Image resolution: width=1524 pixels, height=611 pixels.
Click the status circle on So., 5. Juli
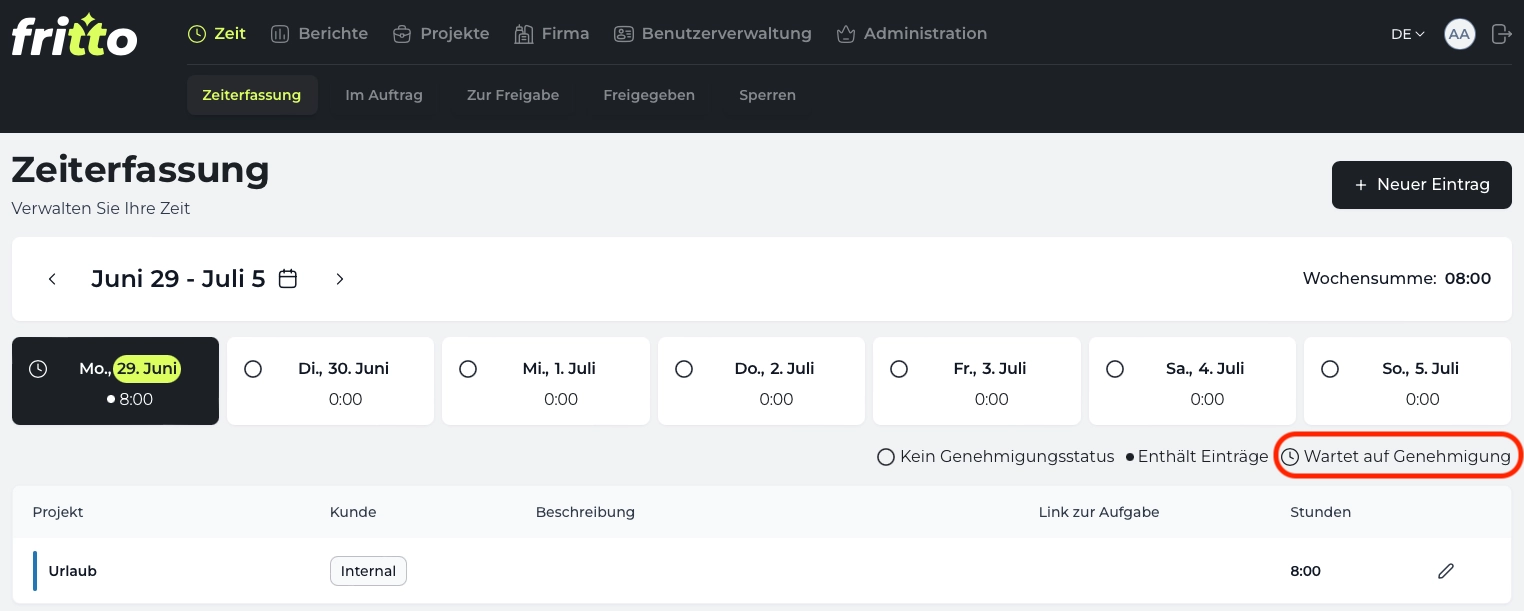tap(1330, 369)
